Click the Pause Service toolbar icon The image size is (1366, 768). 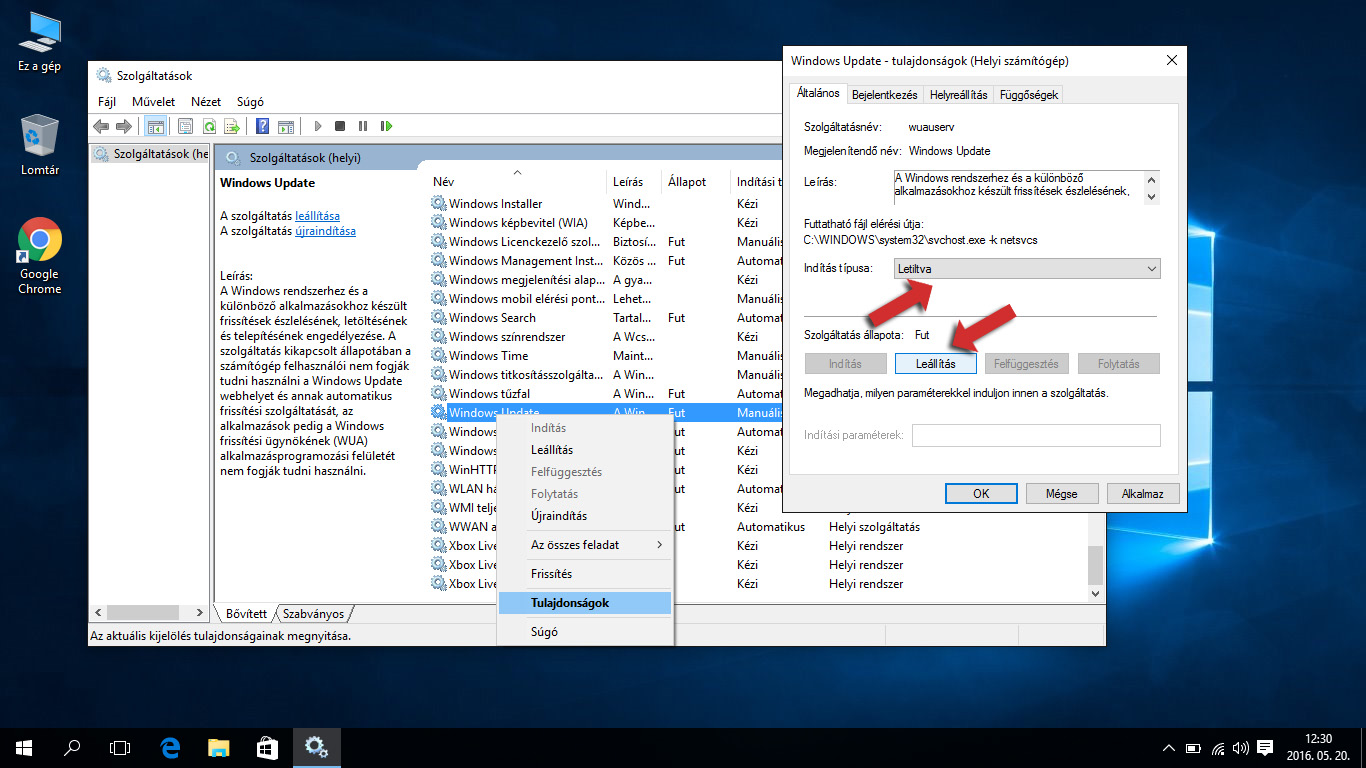coord(363,126)
